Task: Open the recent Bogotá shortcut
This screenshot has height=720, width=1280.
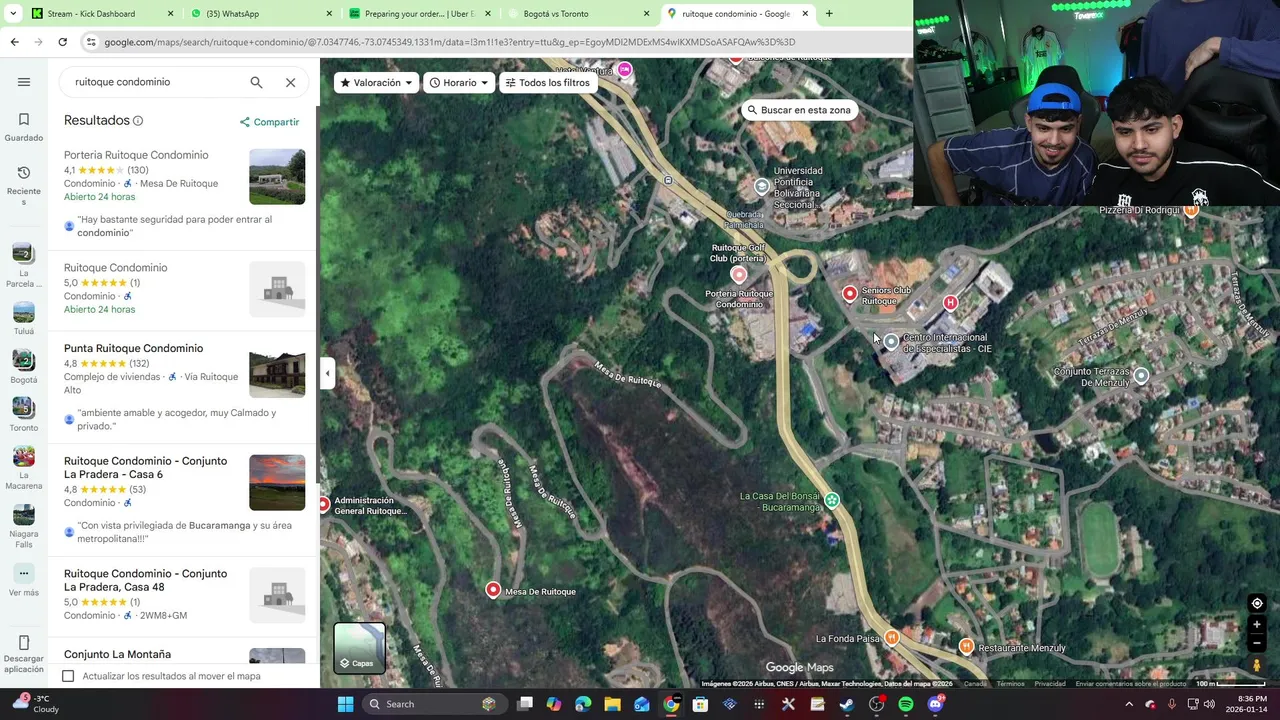Action: tap(24, 367)
